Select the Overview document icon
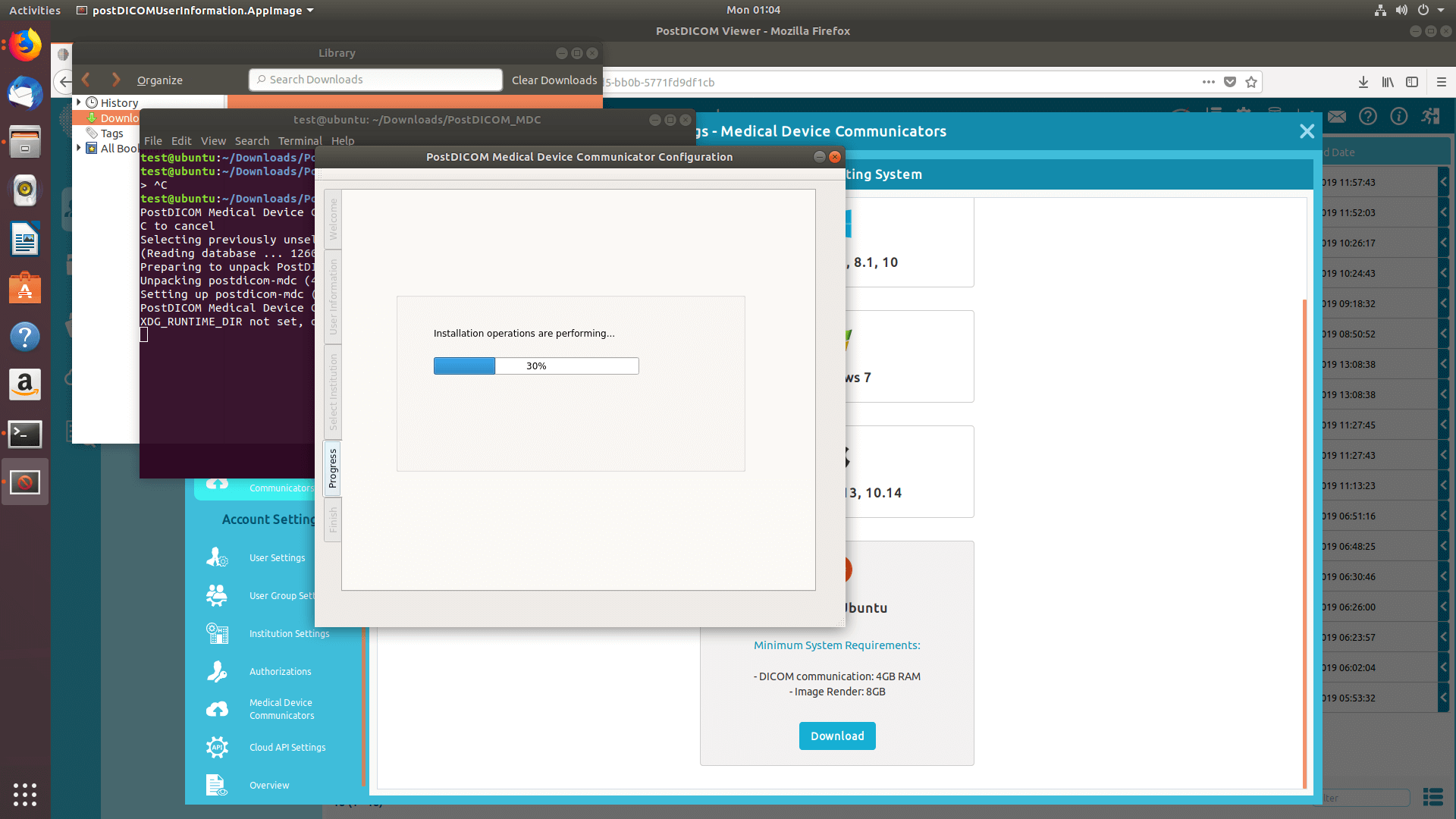This screenshot has width=1456, height=819. (216, 785)
